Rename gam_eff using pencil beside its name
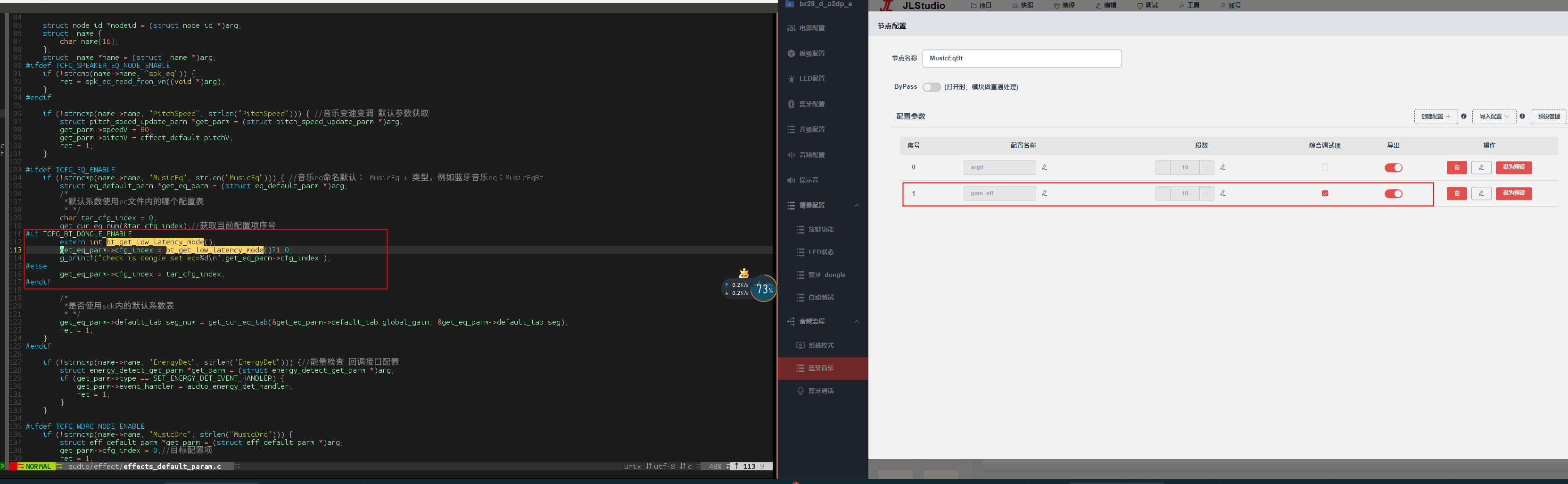The width and height of the screenshot is (1568, 484). (1045, 193)
